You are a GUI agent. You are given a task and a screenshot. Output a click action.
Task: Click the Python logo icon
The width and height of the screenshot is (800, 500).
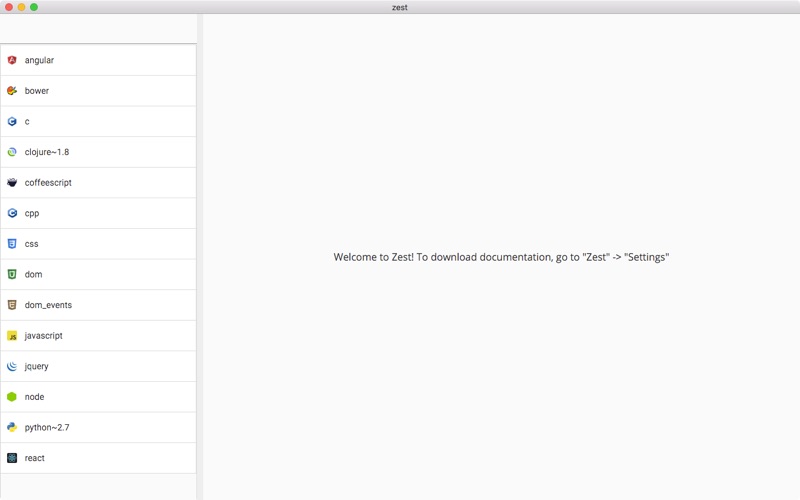(12, 428)
